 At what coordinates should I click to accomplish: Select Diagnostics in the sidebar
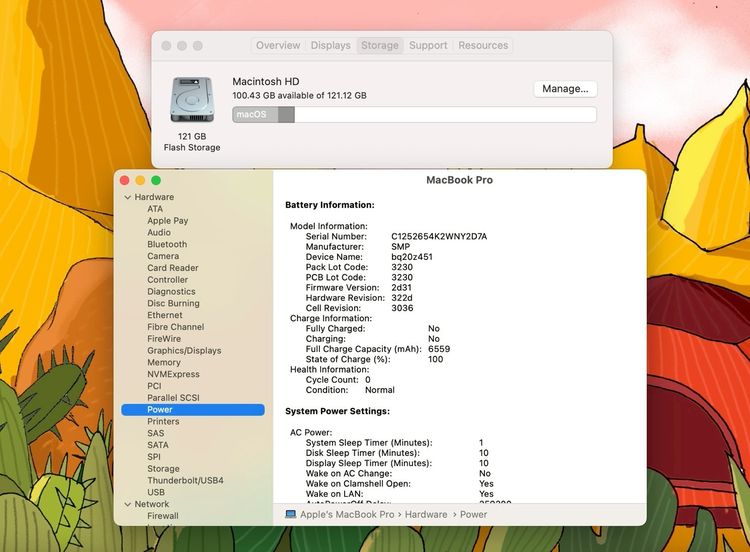coord(171,292)
